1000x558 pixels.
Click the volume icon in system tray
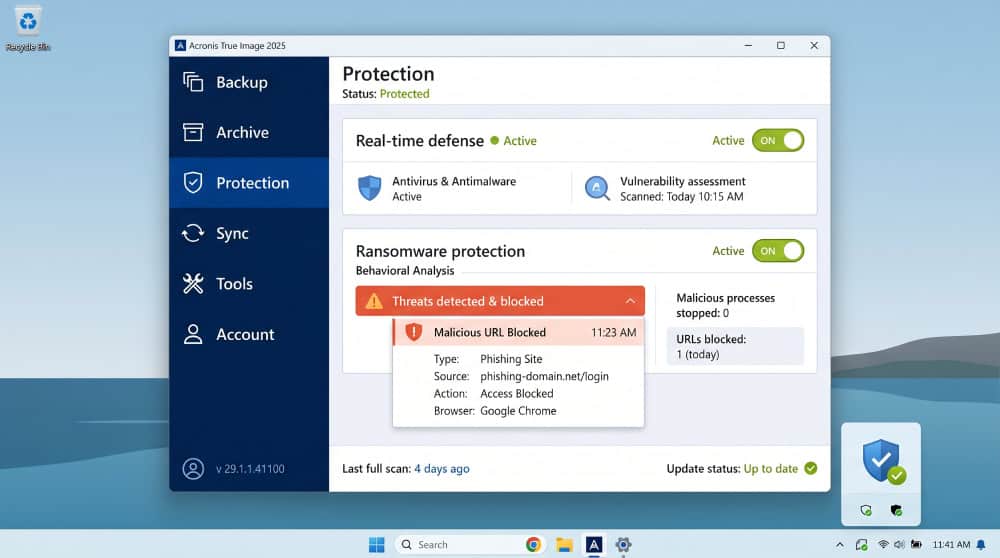click(x=899, y=545)
